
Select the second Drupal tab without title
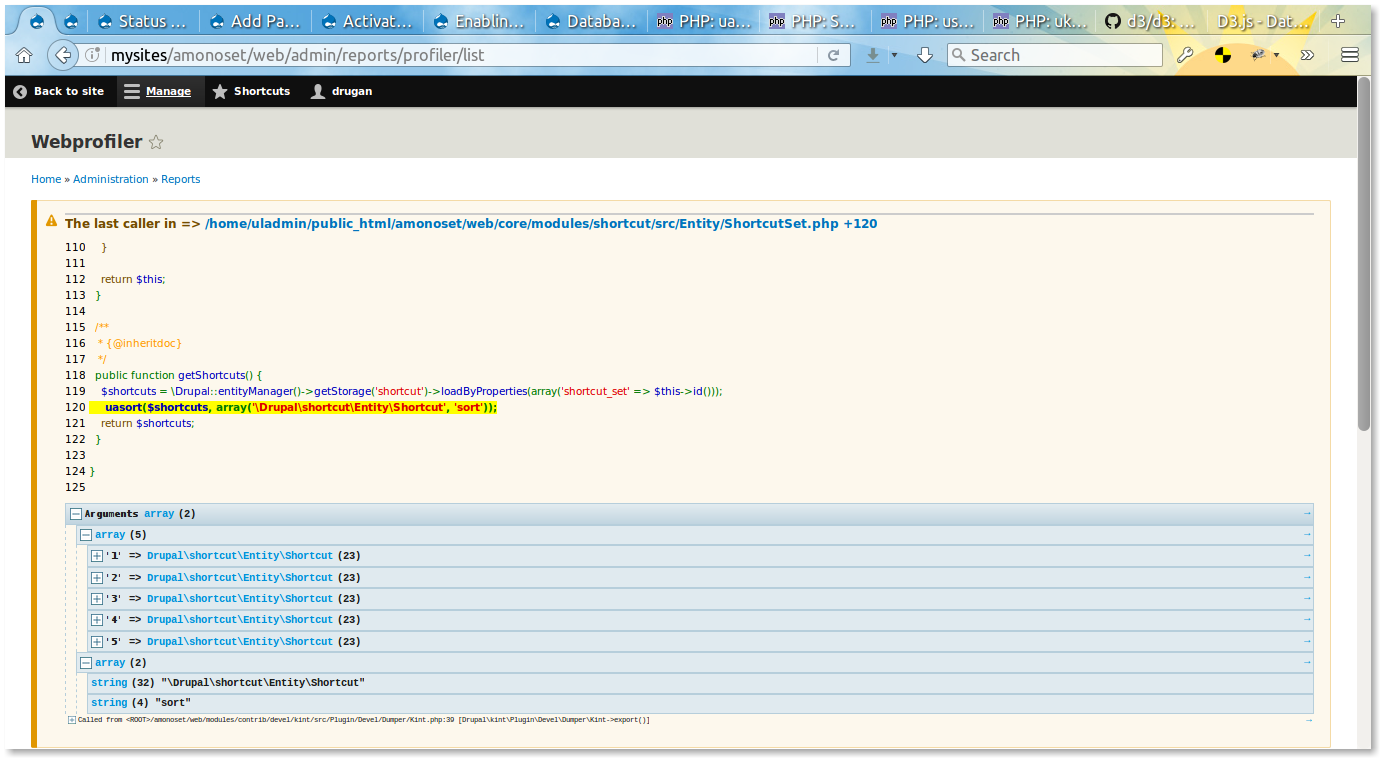[x=71, y=21]
